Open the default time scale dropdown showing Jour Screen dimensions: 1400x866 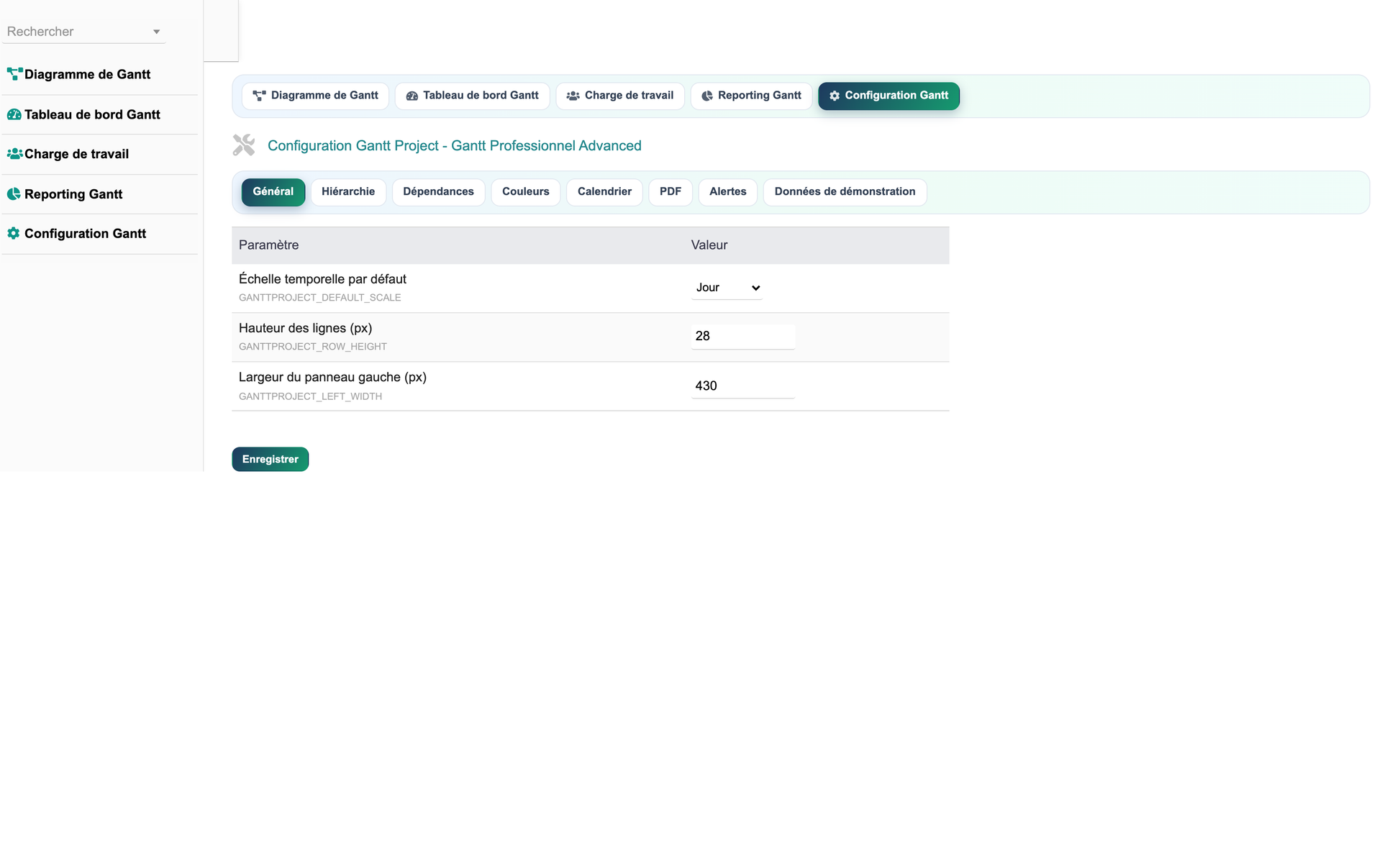[727, 288]
